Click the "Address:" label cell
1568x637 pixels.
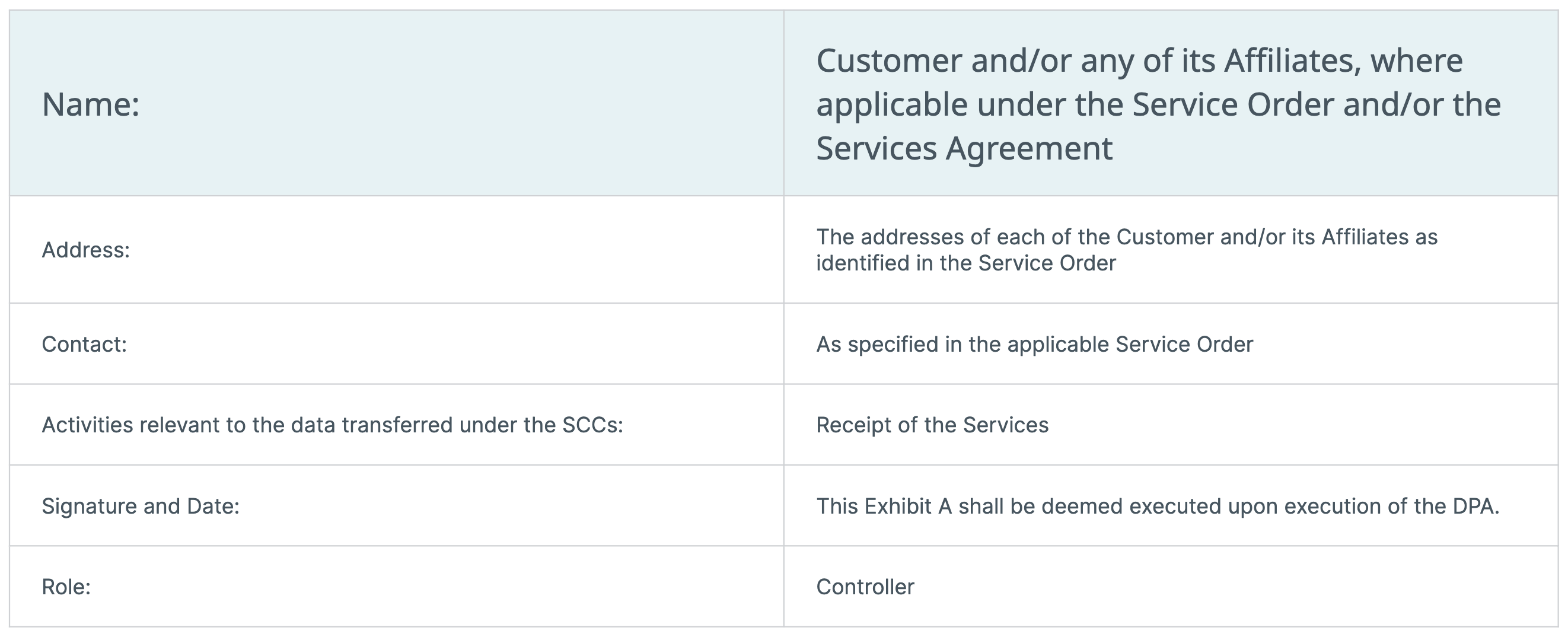(396, 250)
